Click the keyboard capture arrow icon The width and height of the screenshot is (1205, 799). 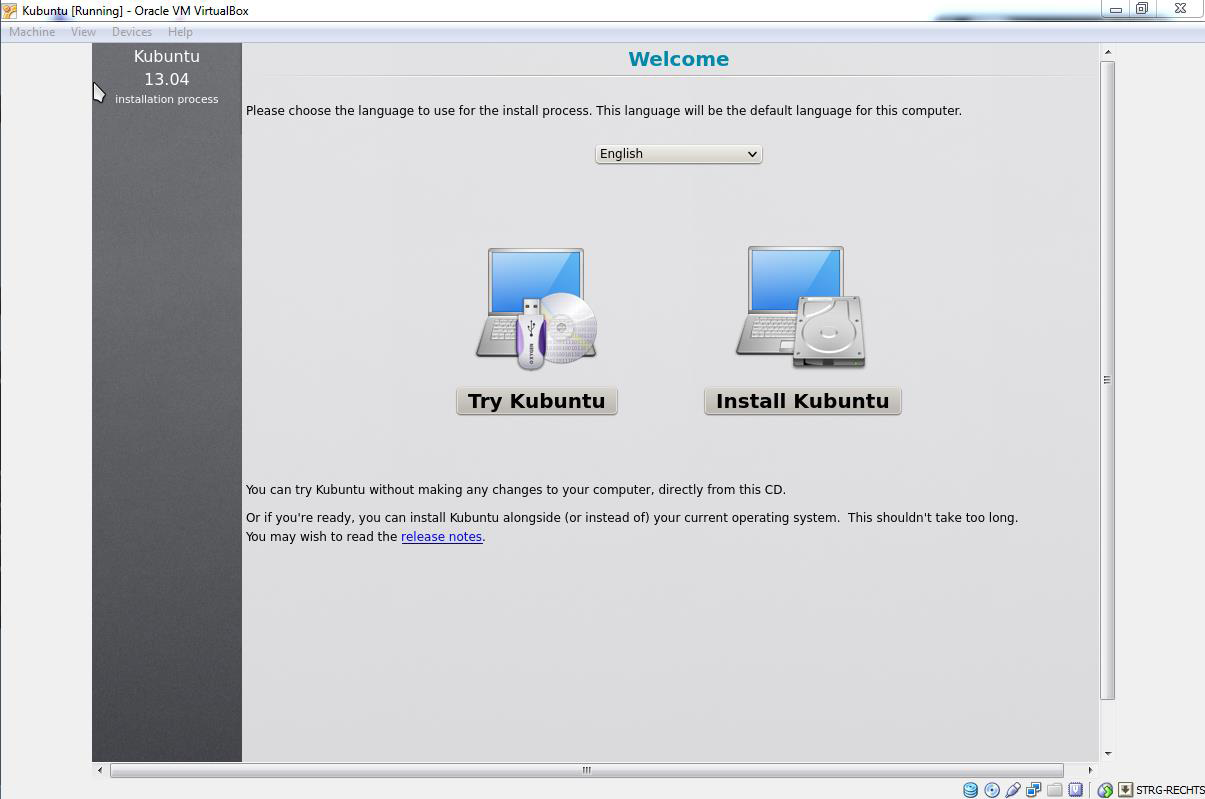tap(1125, 790)
